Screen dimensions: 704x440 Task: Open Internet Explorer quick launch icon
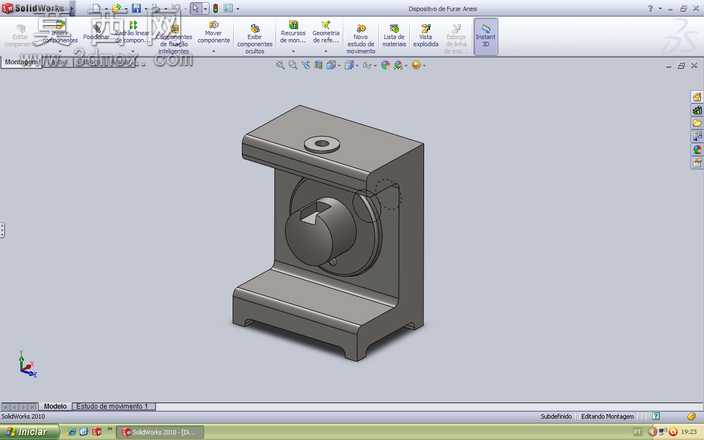[72, 432]
